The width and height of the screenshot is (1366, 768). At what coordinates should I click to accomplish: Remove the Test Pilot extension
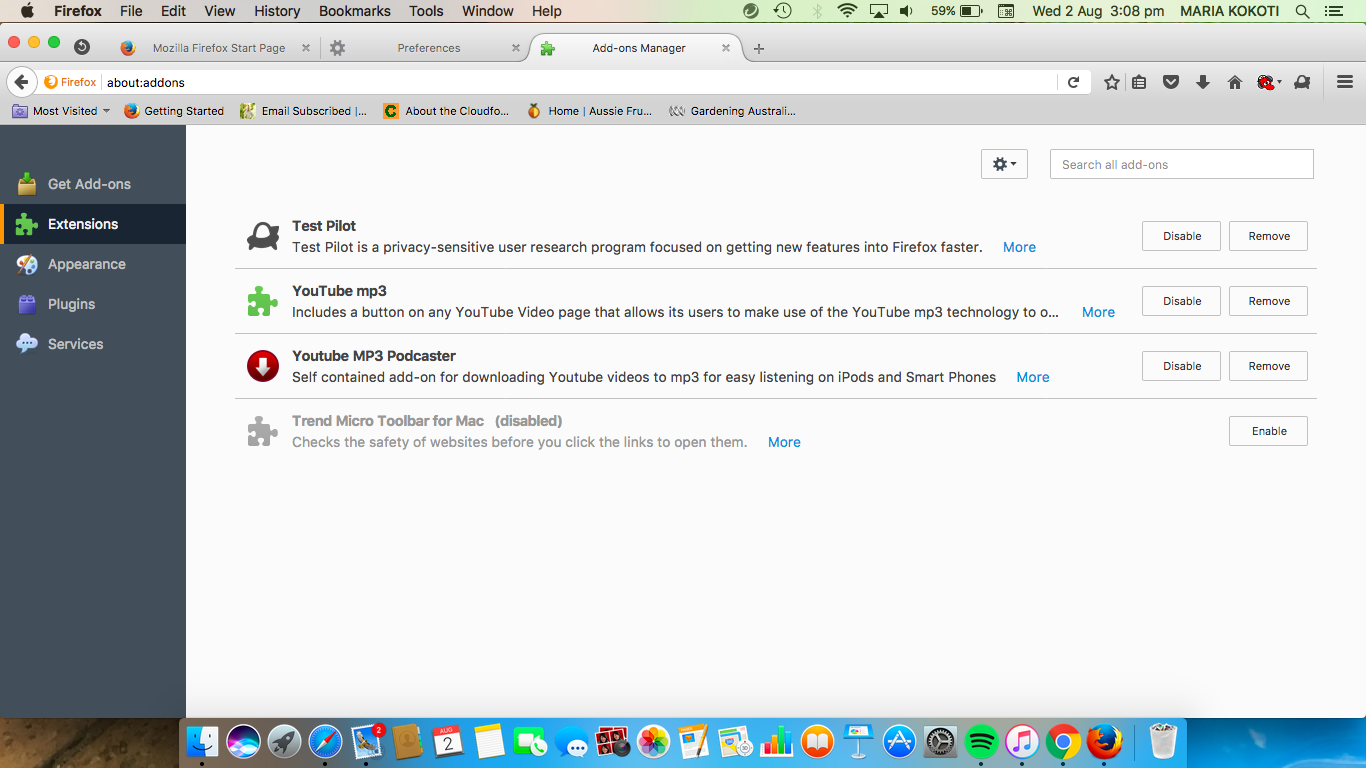1269,236
